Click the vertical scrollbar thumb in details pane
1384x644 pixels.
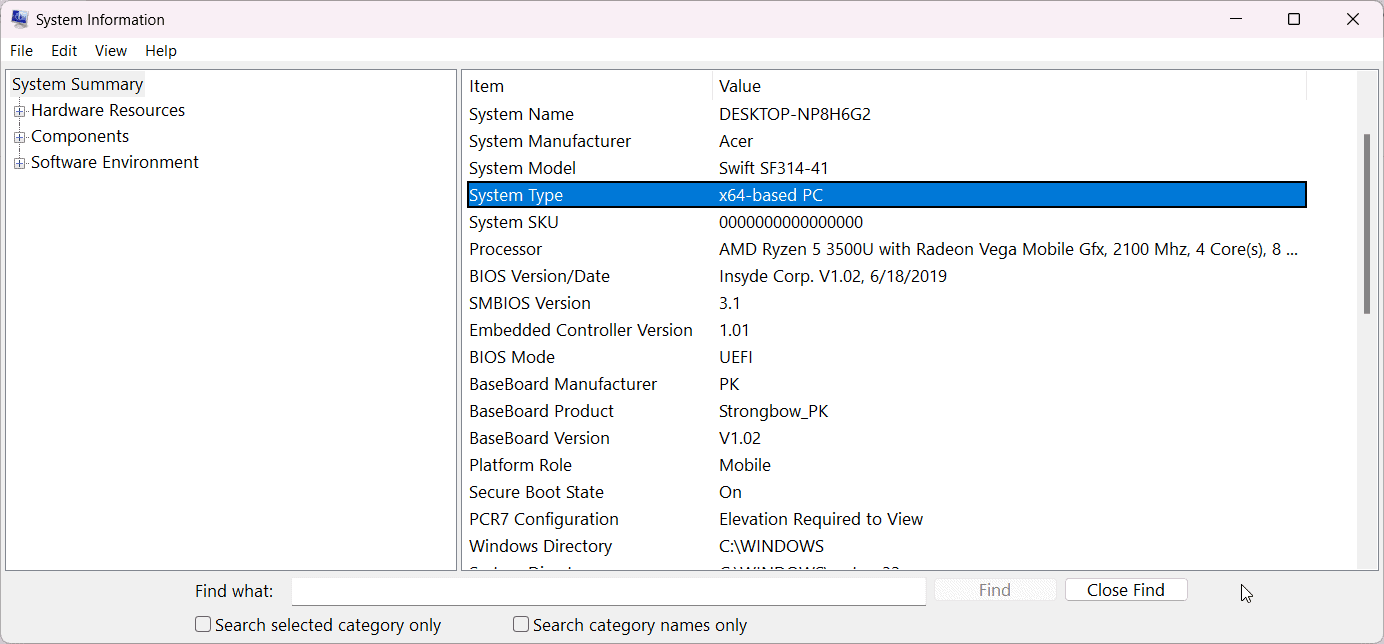coord(1367,224)
